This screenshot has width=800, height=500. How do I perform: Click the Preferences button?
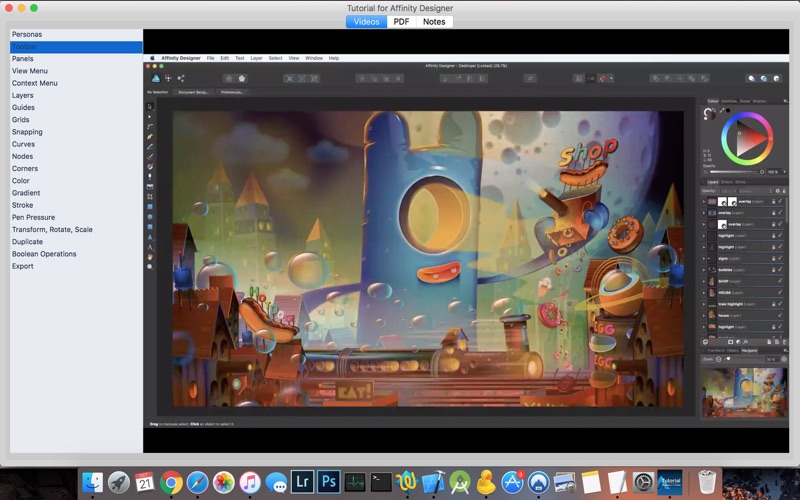click(232, 92)
